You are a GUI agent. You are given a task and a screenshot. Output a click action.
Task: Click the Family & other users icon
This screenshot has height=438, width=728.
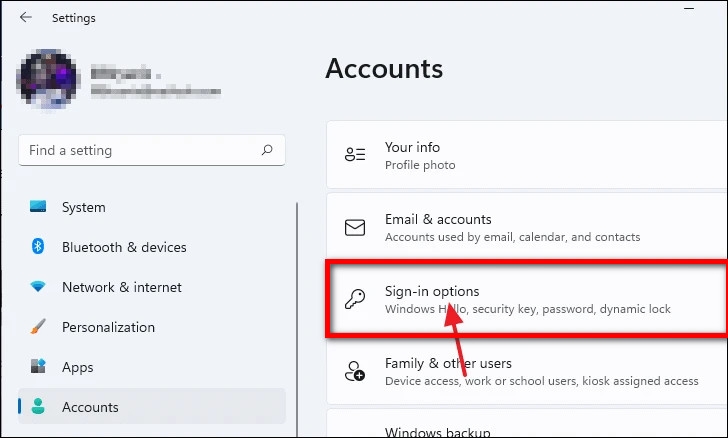[x=355, y=371]
